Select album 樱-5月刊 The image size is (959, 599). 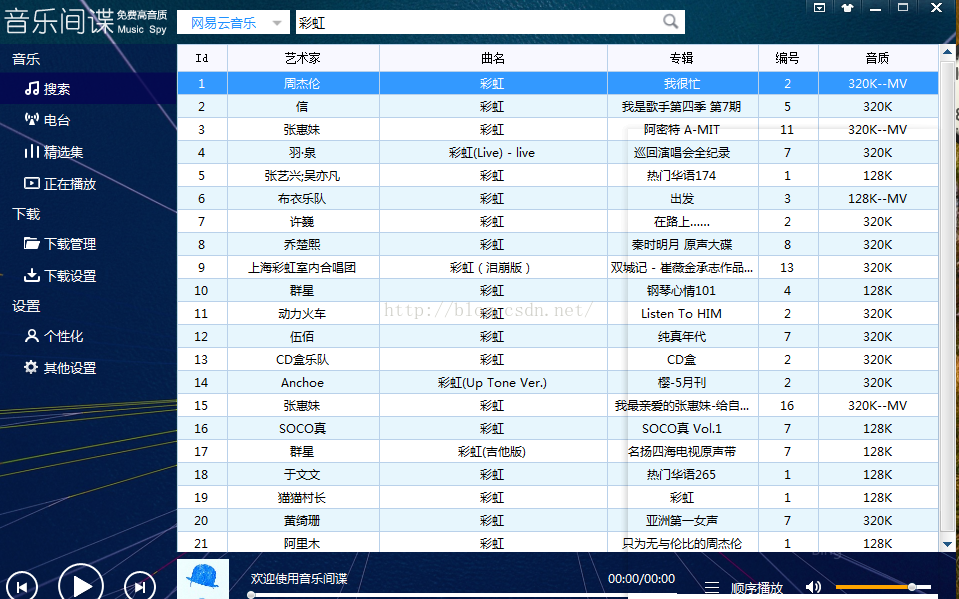click(x=682, y=382)
